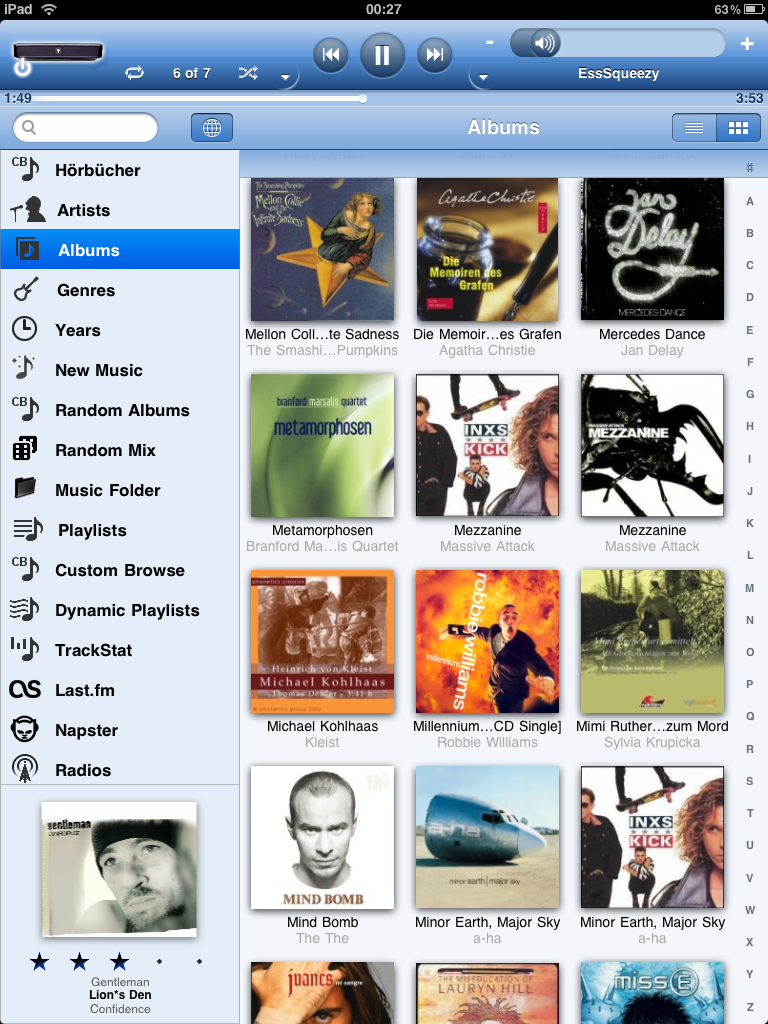This screenshot has width=768, height=1024.
Task: Switch to list view
Action: pos(694,127)
